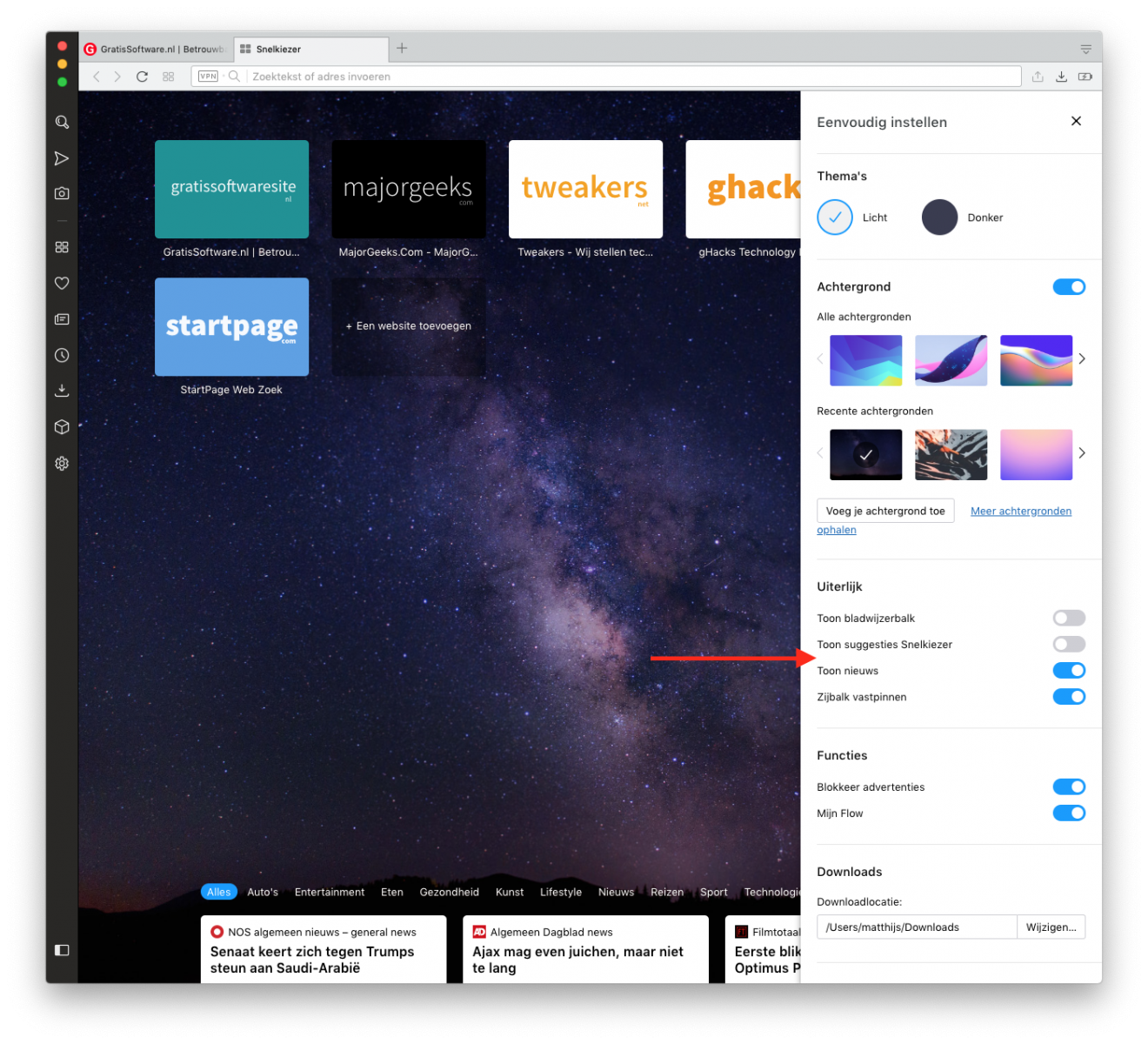The width and height of the screenshot is (1148, 1044).
Task: Open the search icon in the sidebar
Action: [x=62, y=123]
